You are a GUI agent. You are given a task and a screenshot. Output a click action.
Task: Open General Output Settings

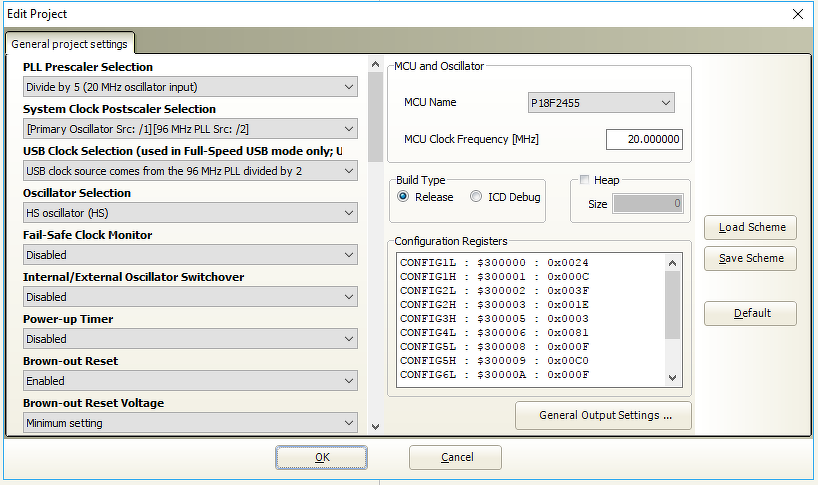pyautogui.click(x=603, y=415)
